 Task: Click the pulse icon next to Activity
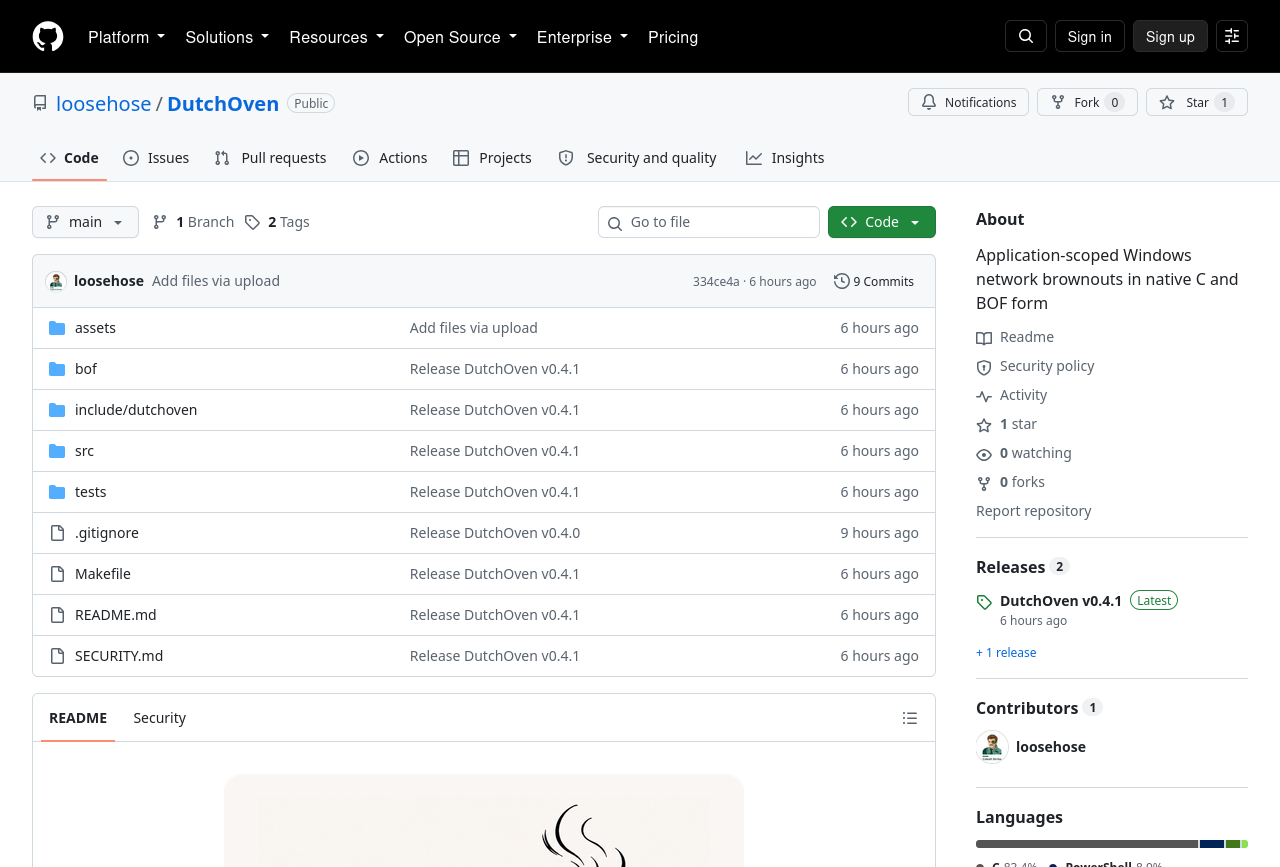pos(984,396)
